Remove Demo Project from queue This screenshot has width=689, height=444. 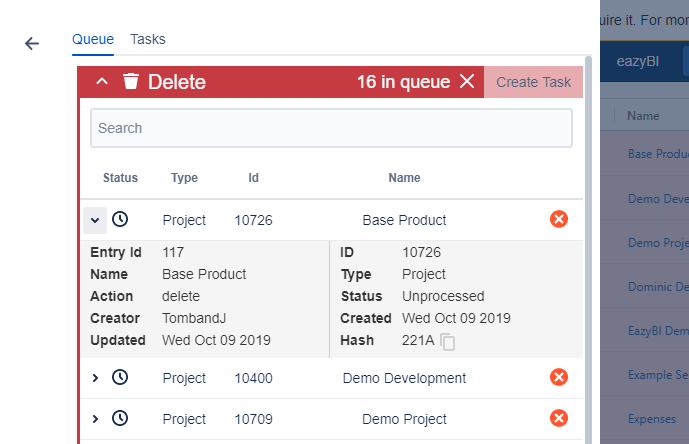tap(559, 418)
